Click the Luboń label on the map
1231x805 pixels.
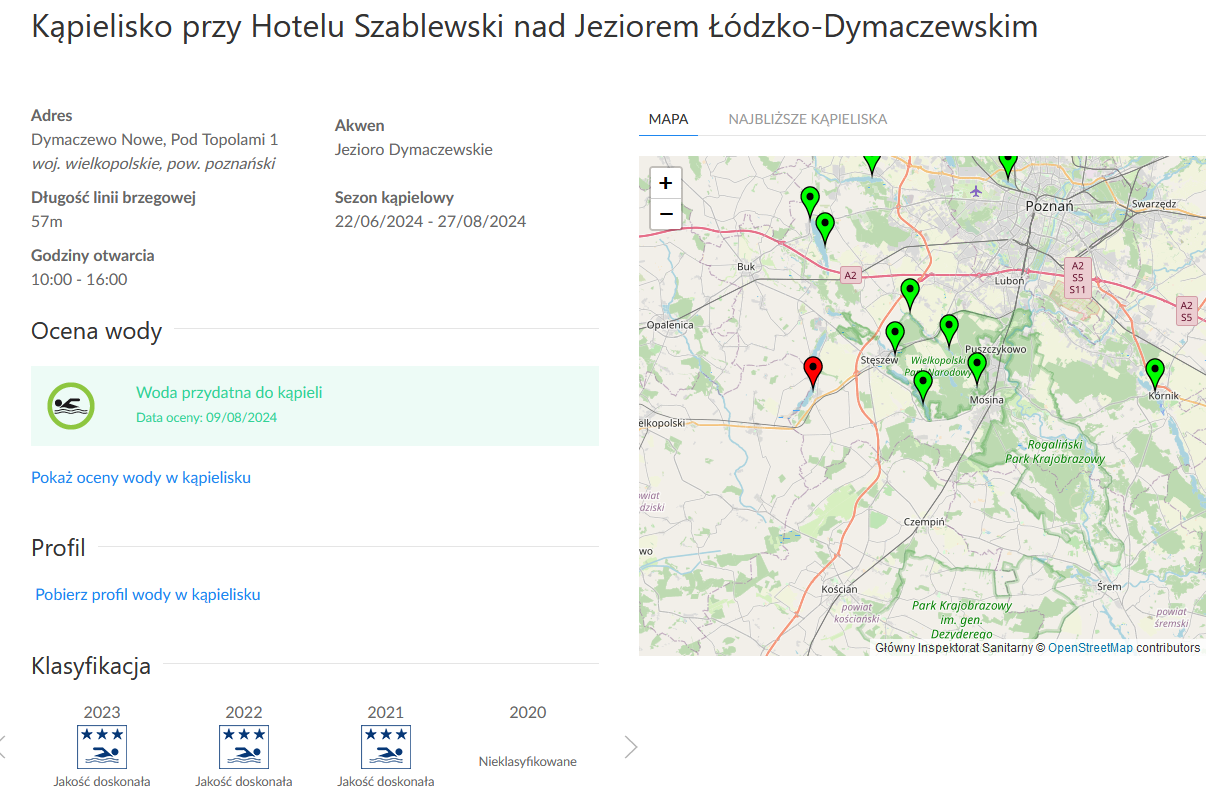tap(1009, 281)
